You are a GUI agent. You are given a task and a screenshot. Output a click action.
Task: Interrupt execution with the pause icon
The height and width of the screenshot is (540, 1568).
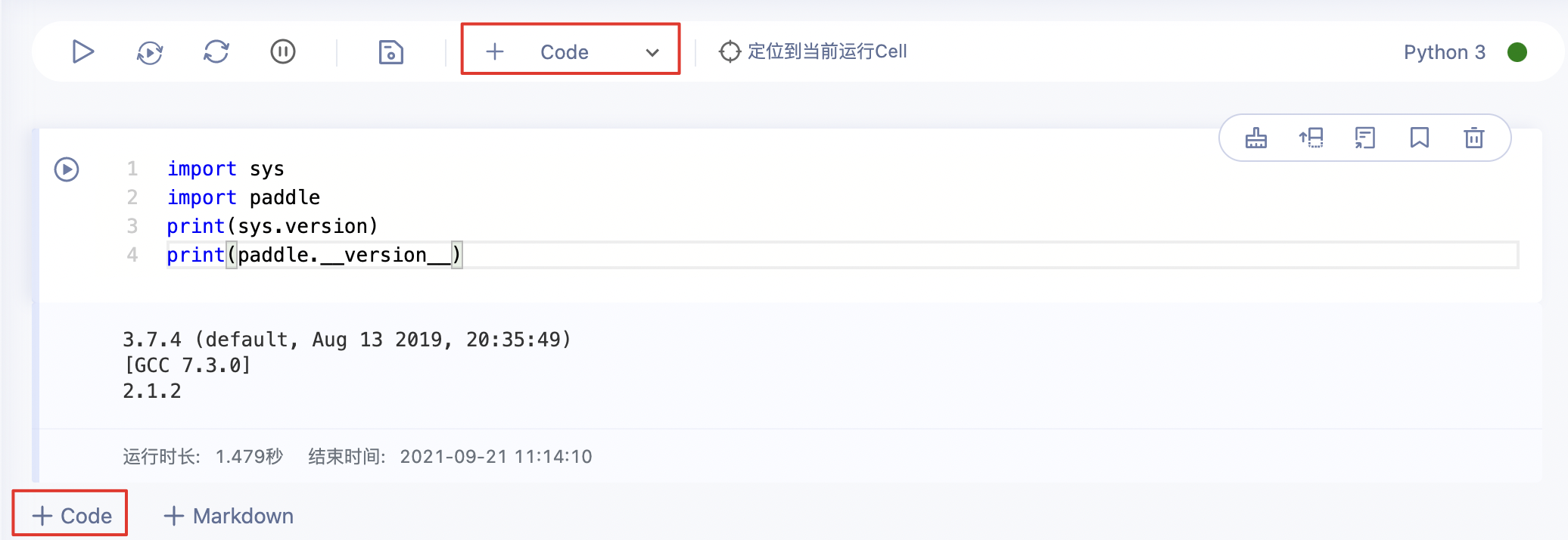pyautogui.click(x=283, y=51)
